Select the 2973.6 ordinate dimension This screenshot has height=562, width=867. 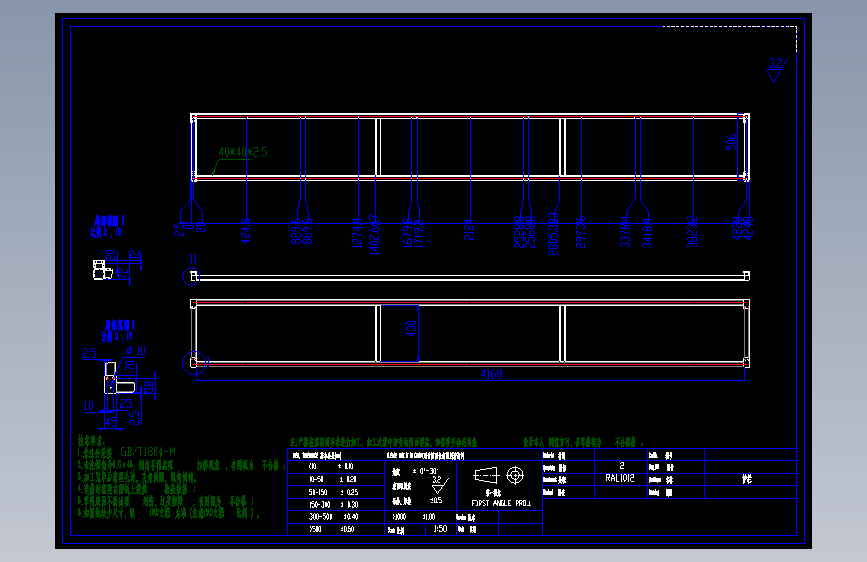(581, 232)
